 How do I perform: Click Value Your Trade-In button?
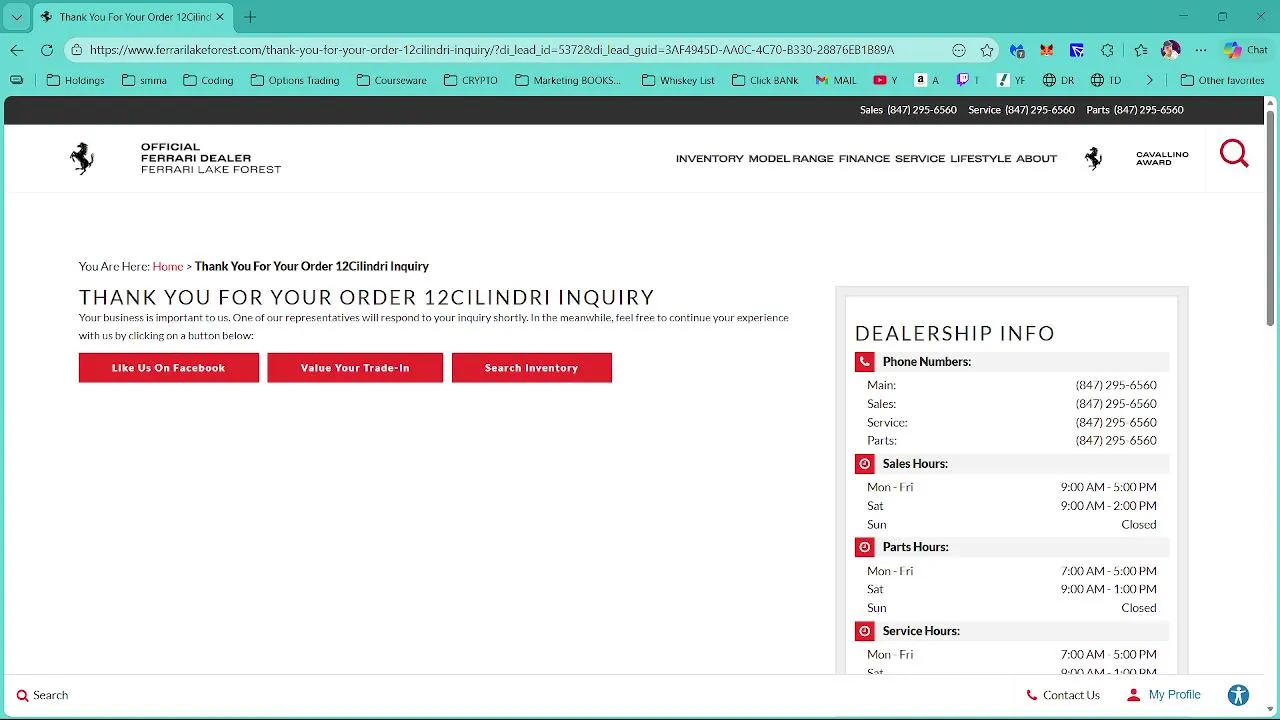(355, 368)
